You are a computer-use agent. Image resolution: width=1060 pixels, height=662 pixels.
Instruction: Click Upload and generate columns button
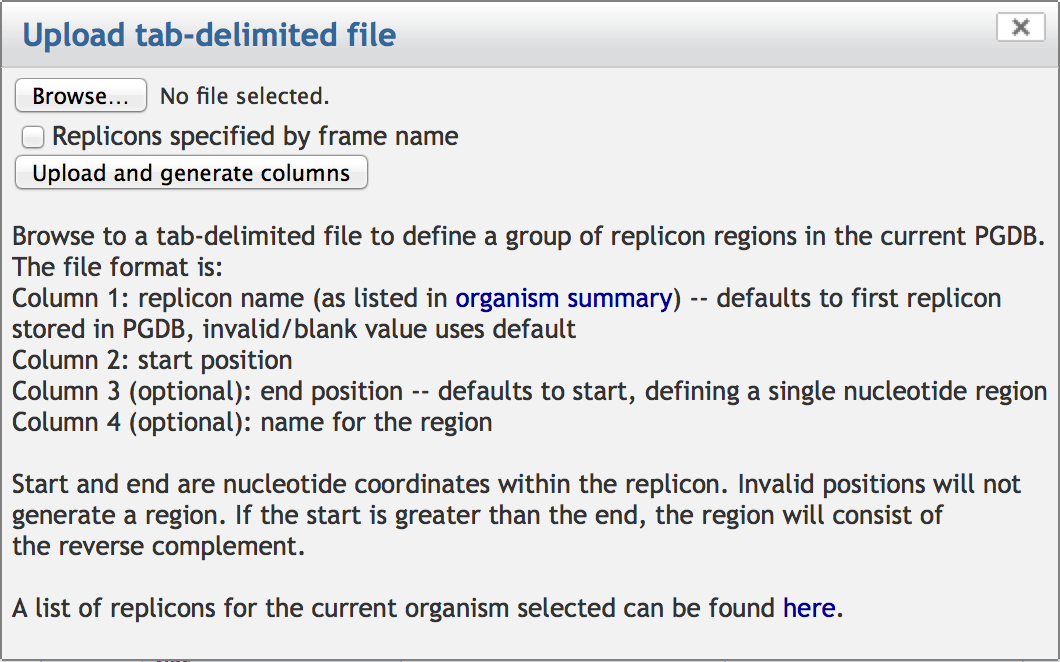click(x=191, y=172)
